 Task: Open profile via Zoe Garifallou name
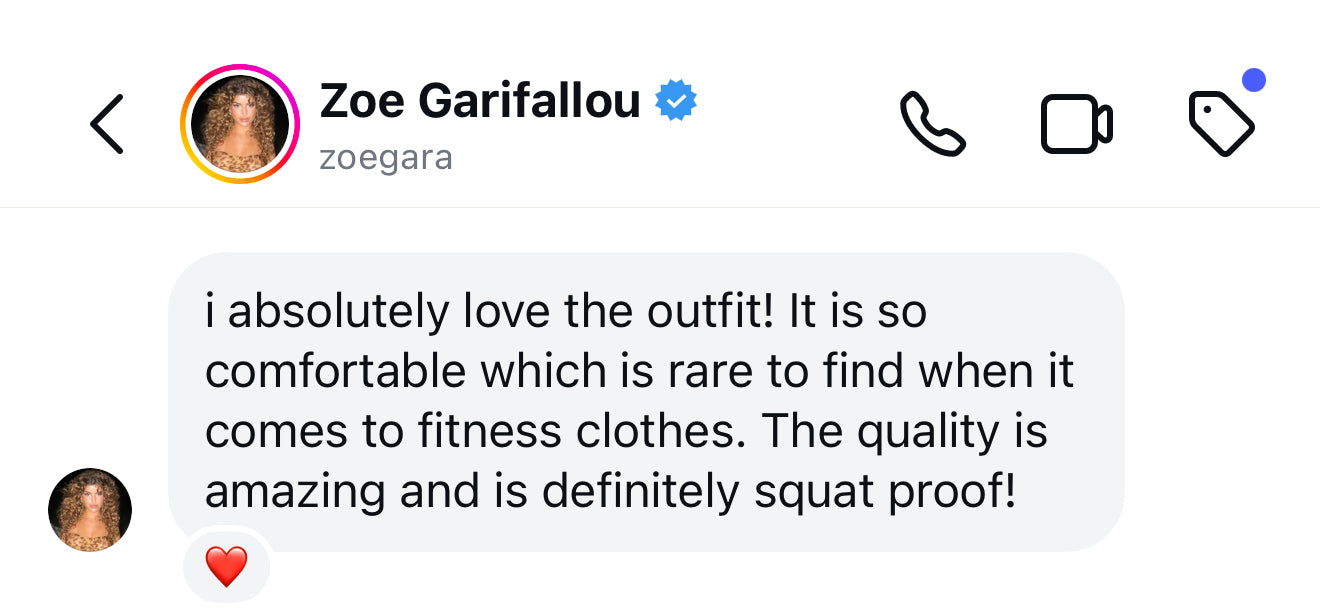(x=480, y=101)
